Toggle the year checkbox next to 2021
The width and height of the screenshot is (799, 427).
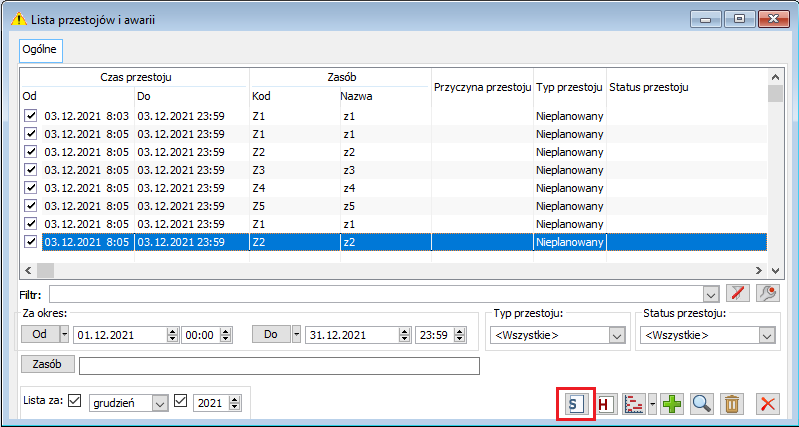(x=180, y=401)
